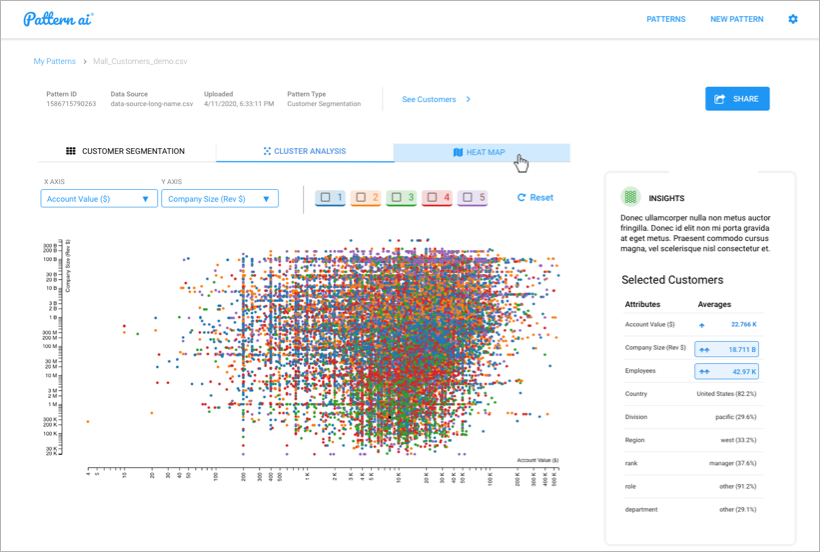The height and width of the screenshot is (552, 820).
Task: Follow the My Patterns breadcrumb link
Action: 54,61
